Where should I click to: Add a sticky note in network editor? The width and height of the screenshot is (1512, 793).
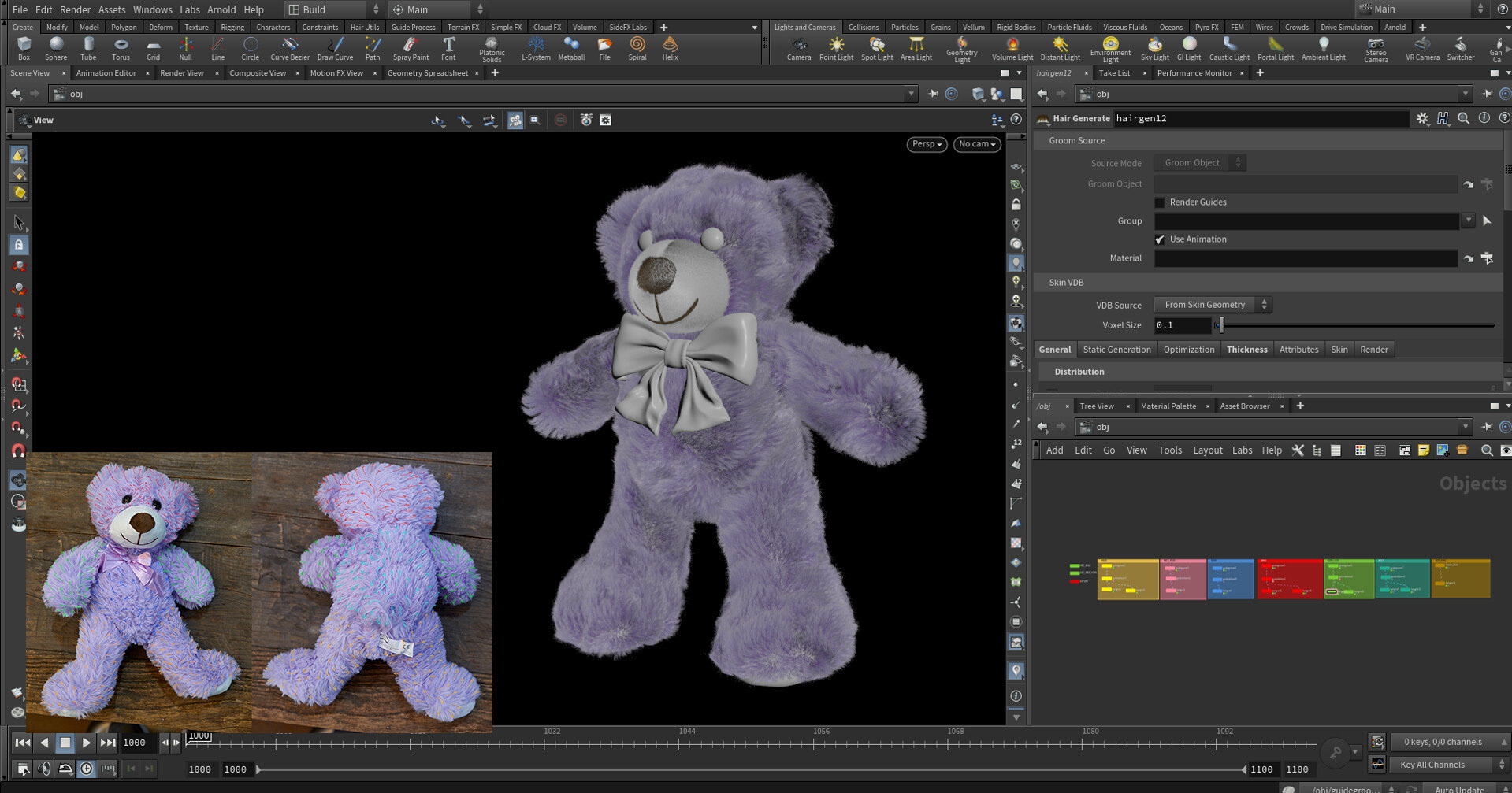coord(1423,450)
